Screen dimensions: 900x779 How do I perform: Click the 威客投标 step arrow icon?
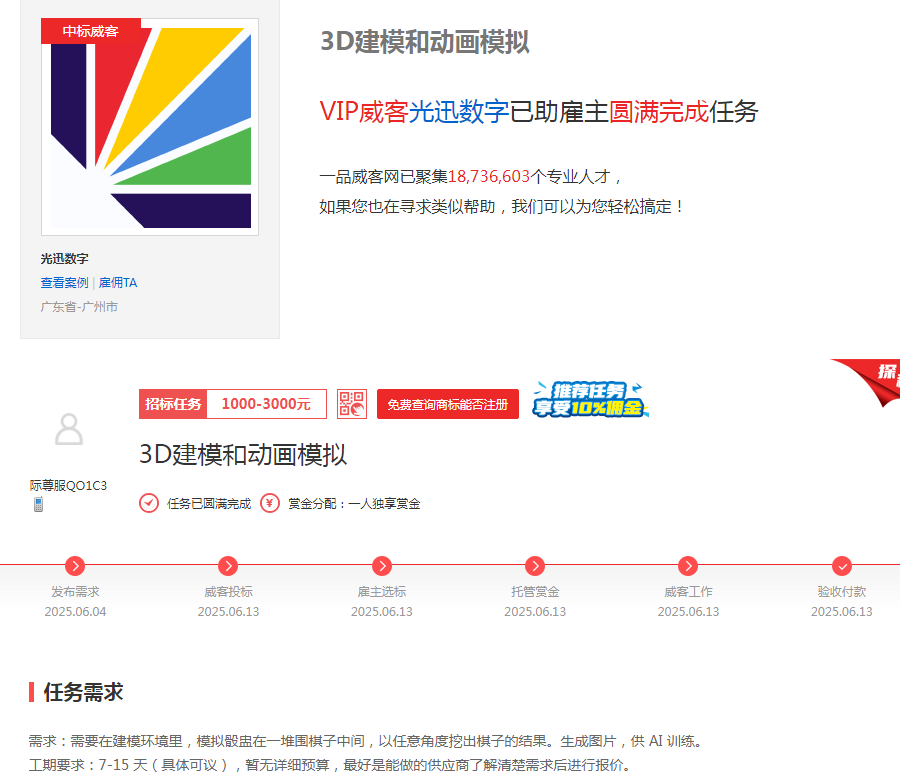(x=228, y=564)
